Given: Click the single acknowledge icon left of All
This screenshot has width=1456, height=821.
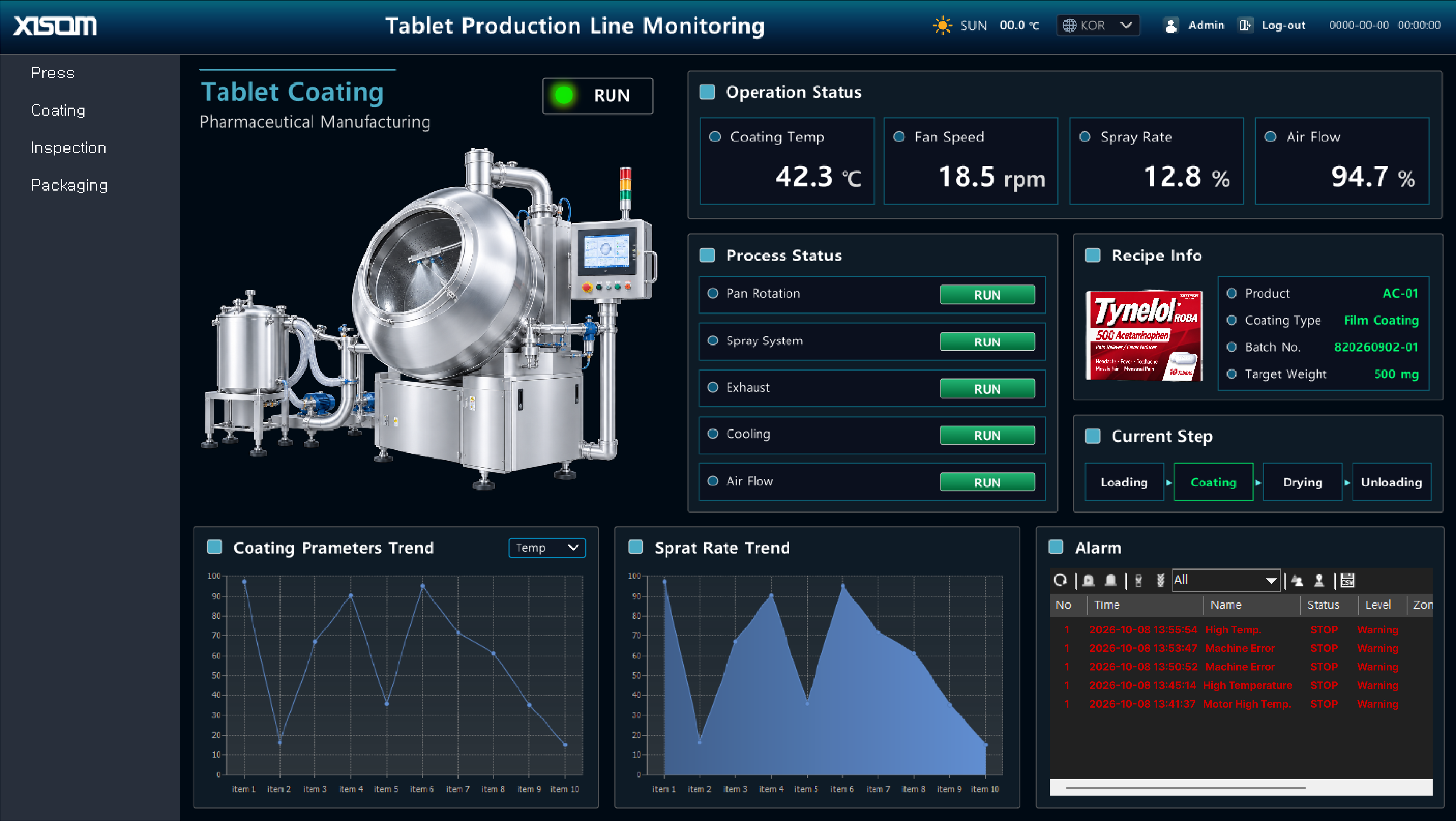Looking at the screenshot, I should 1138,580.
